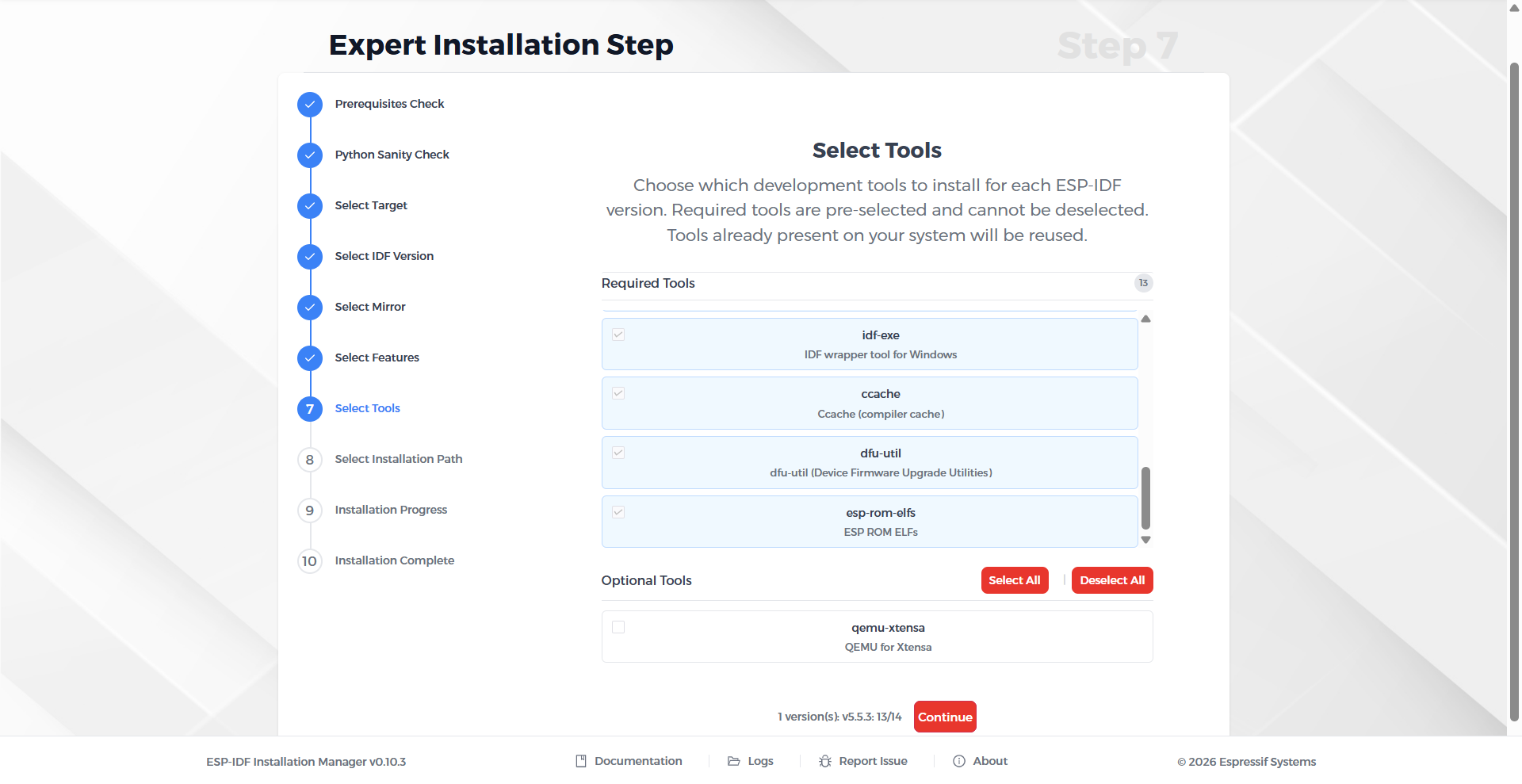This screenshot has width=1522, height=784.
Task: Click the About info icon
Action: (x=959, y=761)
